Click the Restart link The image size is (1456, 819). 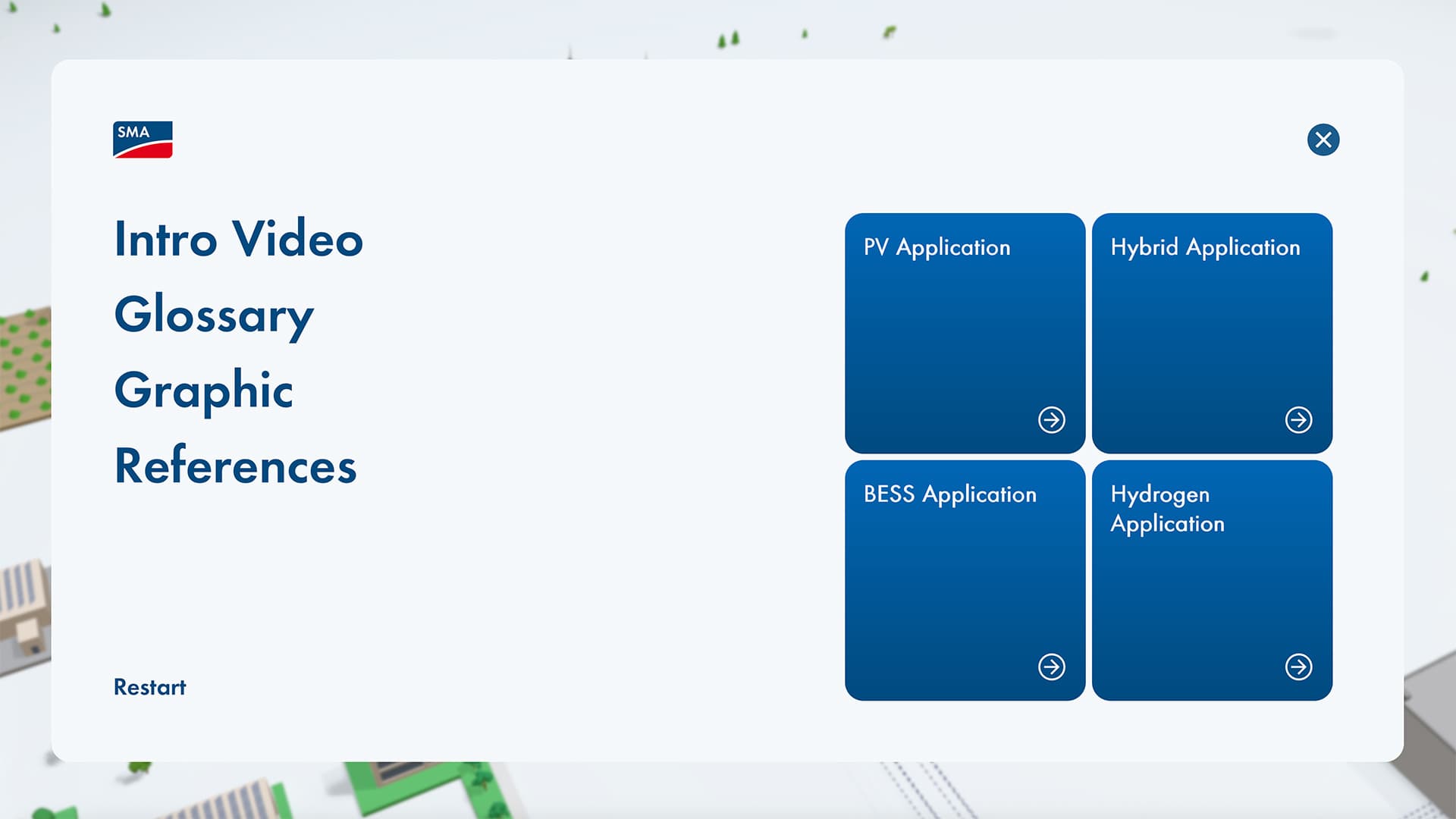(x=149, y=687)
